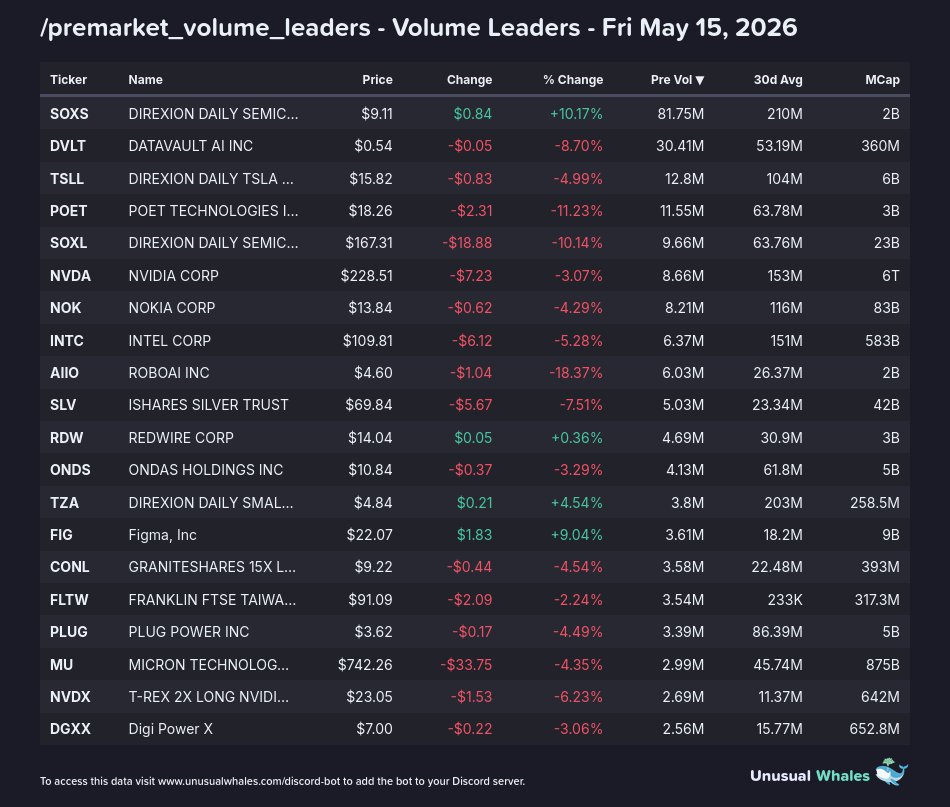Image resolution: width=950 pixels, height=807 pixels.
Task: Click the REDWIRE CORP name
Action: 181,437
